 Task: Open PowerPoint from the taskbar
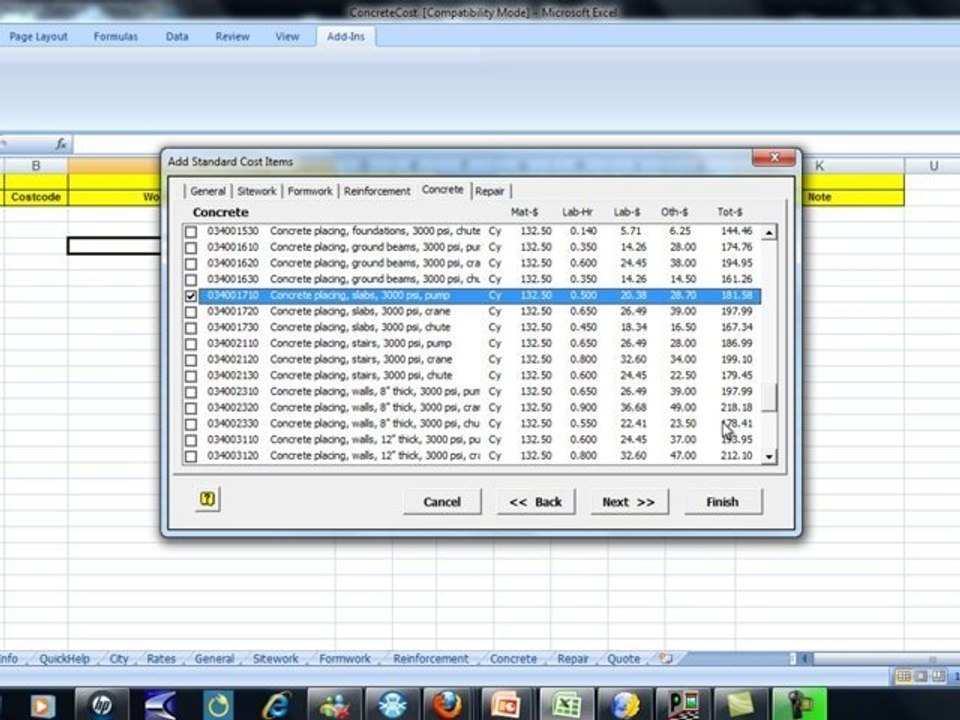click(506, 705)
